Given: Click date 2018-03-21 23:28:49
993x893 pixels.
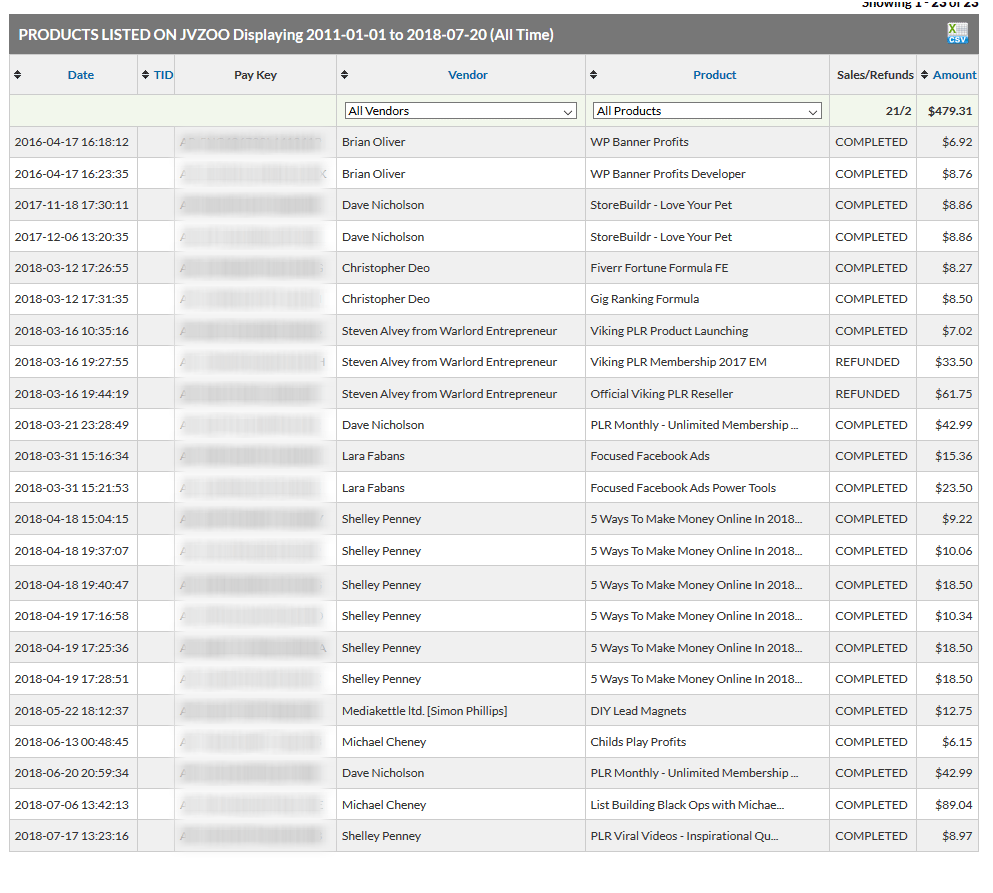Looking at the screenshot, I should click(72, 425).
